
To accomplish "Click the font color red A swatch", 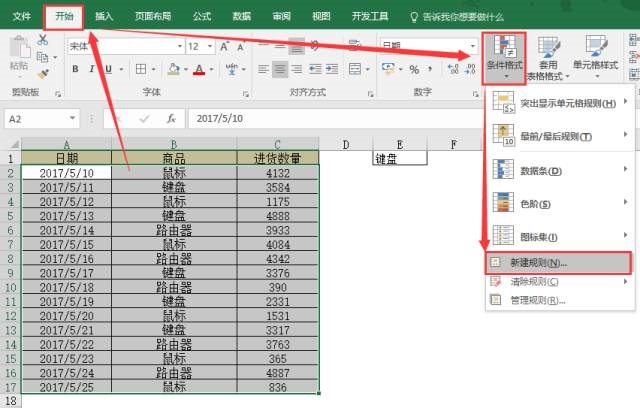I will click(x=198, y=68).
